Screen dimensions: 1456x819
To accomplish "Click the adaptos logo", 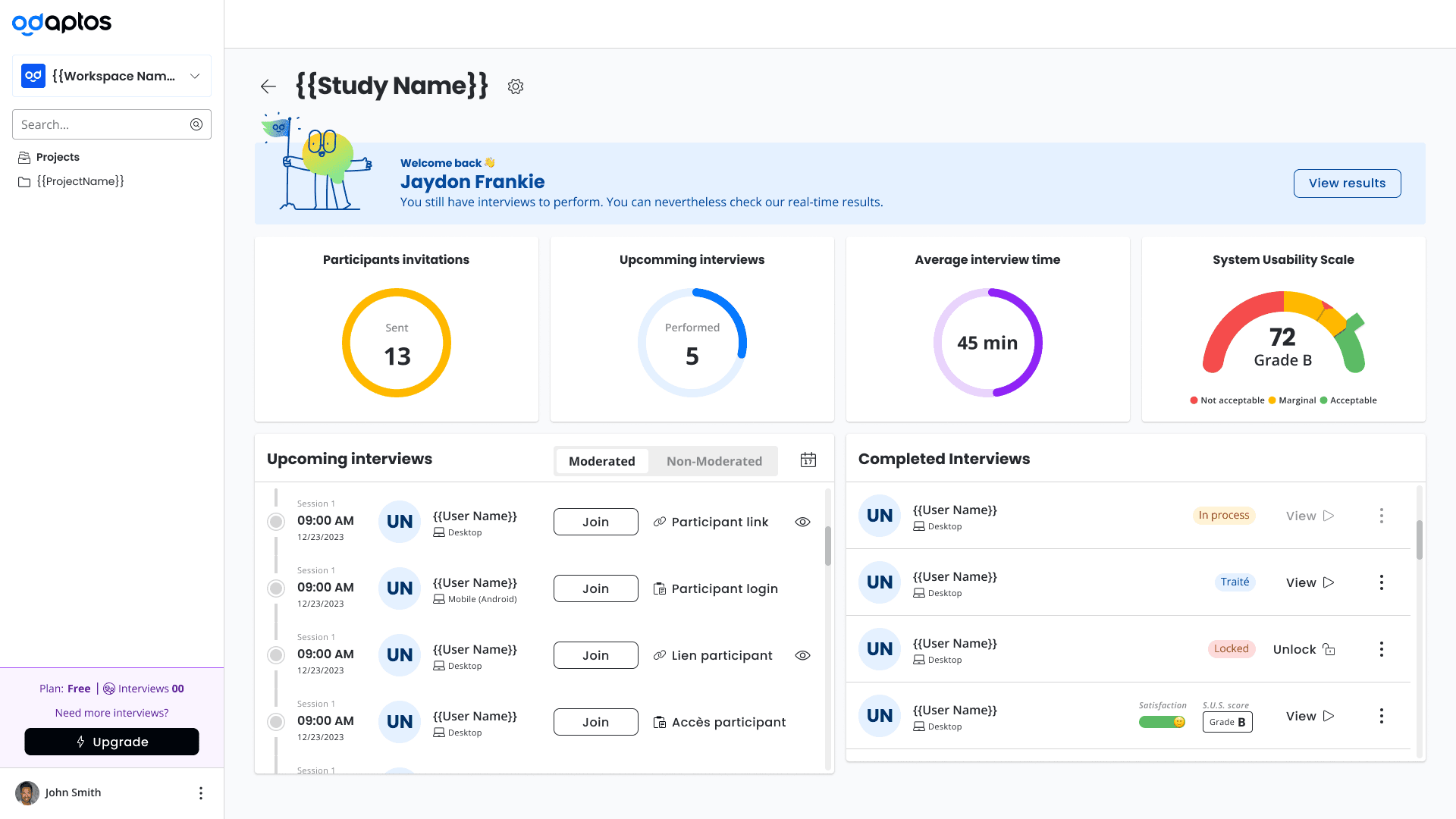I will point(61,24).
